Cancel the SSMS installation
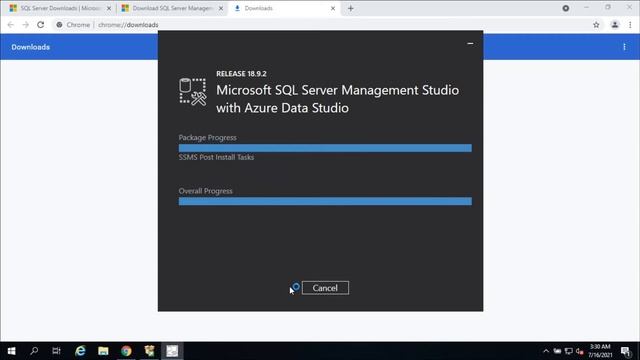The image size is (640, 360). tap(325, 288)
